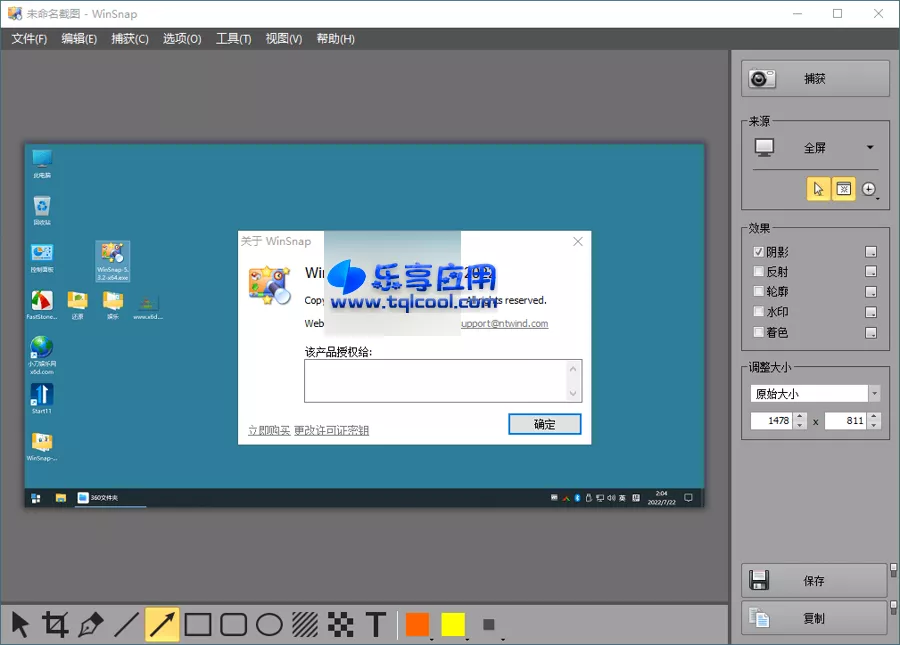This screenshot has width=900, height=645.
Task: Select the text tool
Action: pos(375,623)
